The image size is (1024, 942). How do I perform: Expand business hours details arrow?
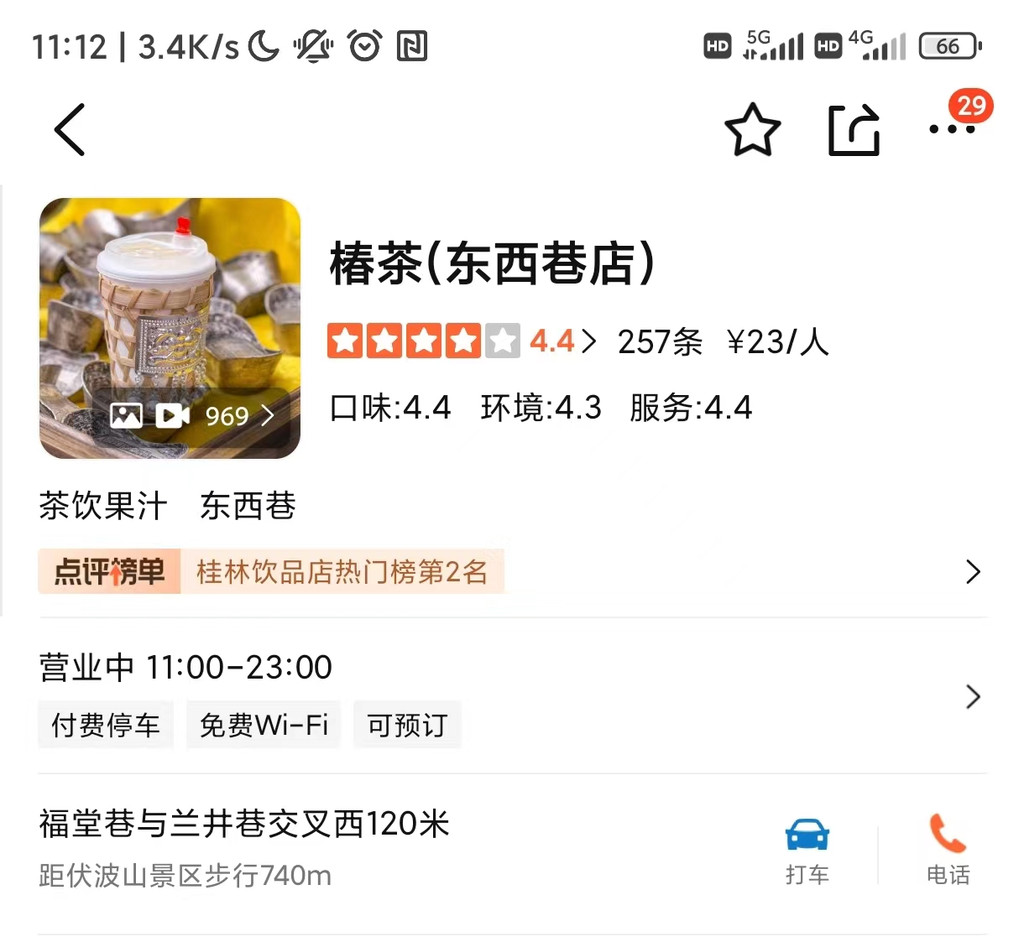pyautogui.click(x=973, y=696)
